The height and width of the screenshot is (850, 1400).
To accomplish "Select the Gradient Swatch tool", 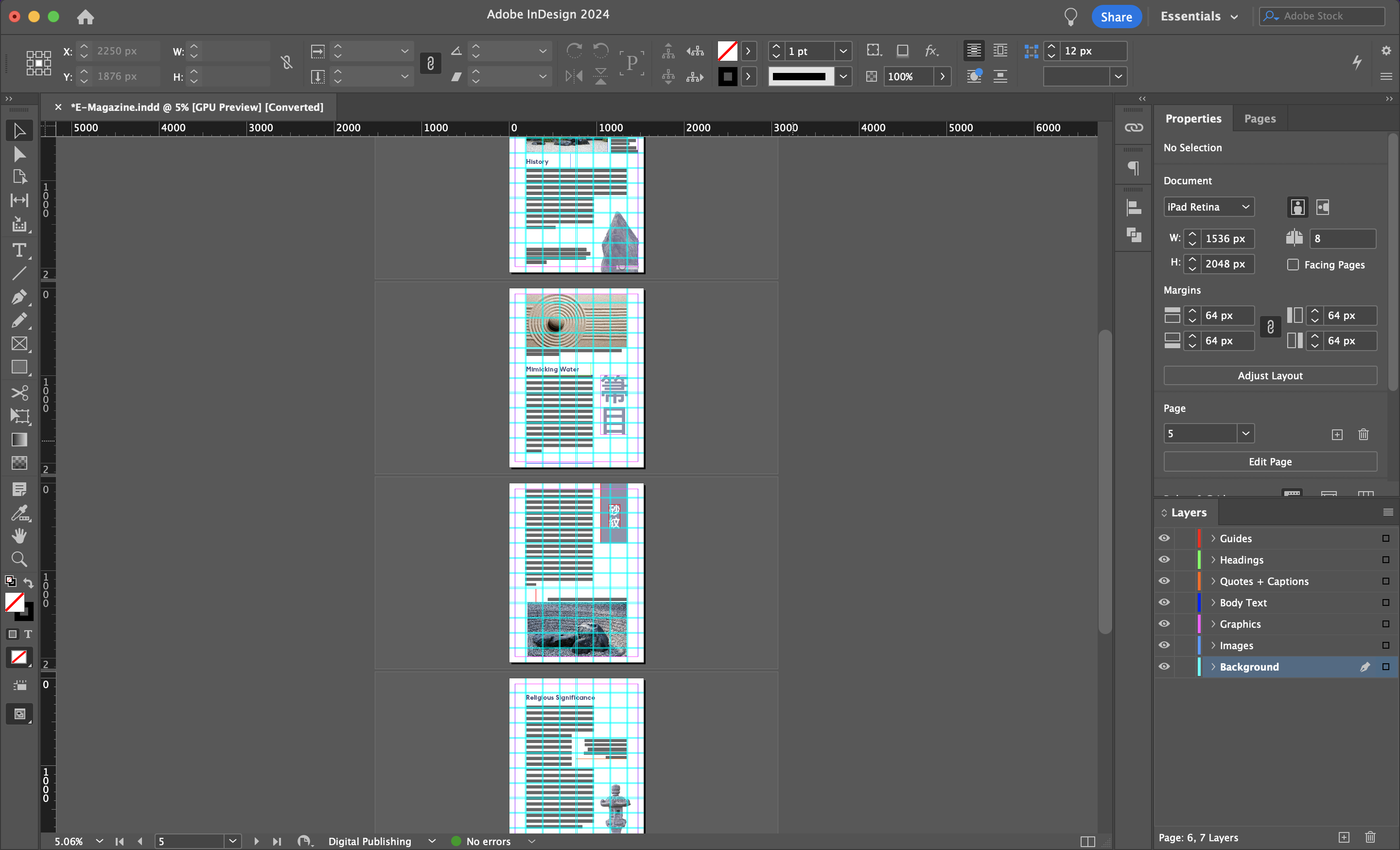I will [x=19, y=440].
